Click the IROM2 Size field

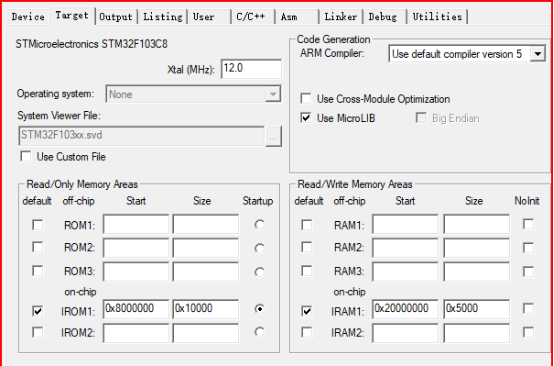[205, 333]
